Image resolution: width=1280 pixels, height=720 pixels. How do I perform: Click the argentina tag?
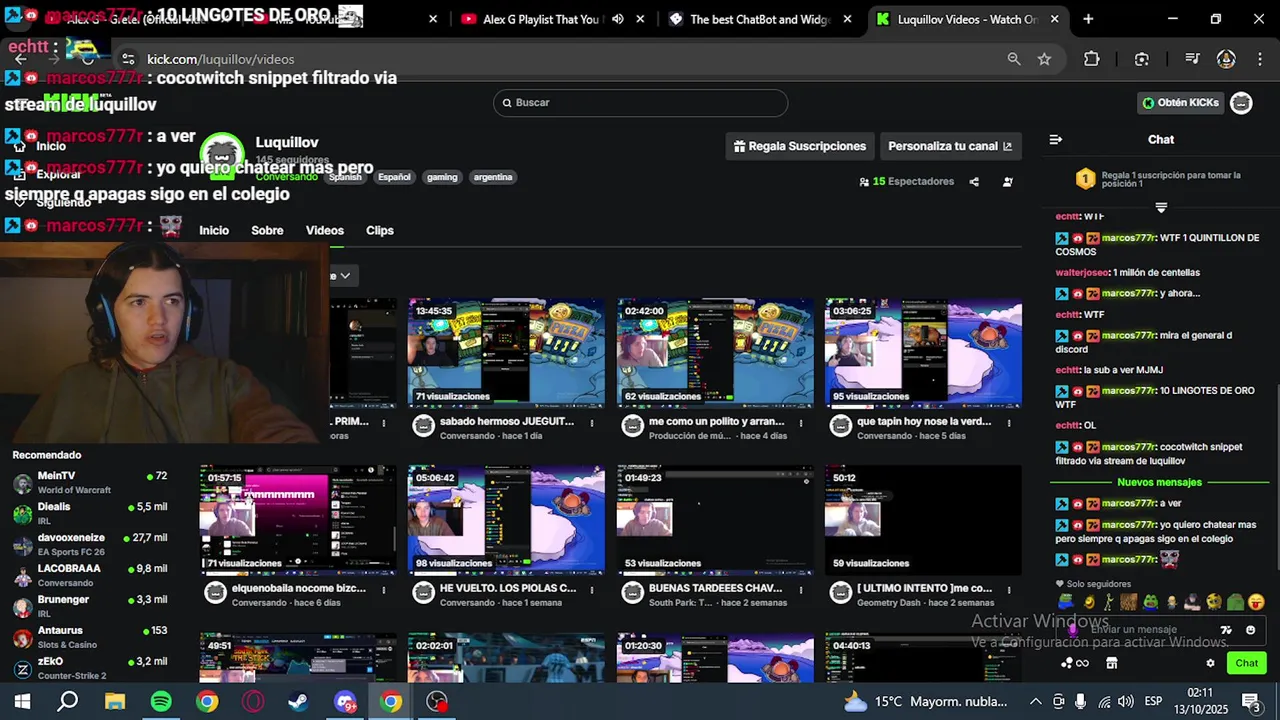click(493, 177)
